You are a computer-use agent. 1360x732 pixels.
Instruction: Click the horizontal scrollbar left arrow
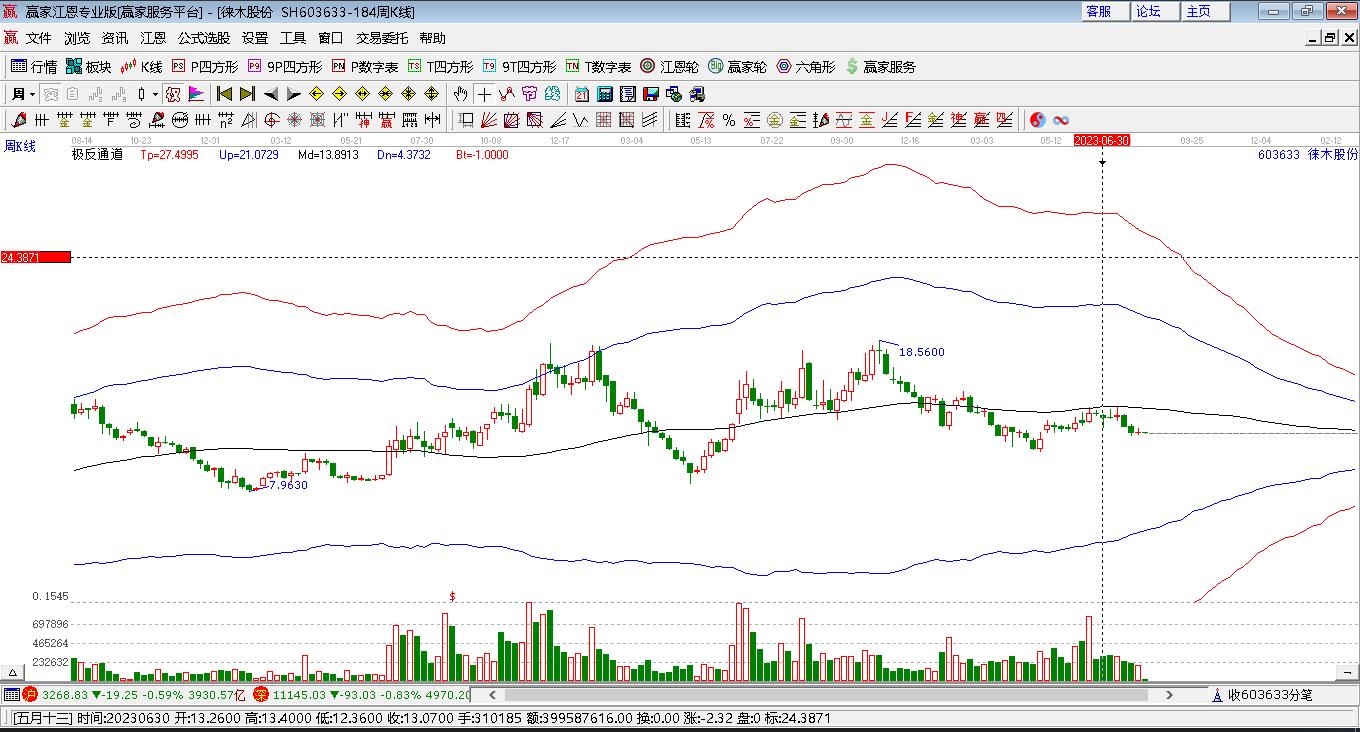[492, 694]
